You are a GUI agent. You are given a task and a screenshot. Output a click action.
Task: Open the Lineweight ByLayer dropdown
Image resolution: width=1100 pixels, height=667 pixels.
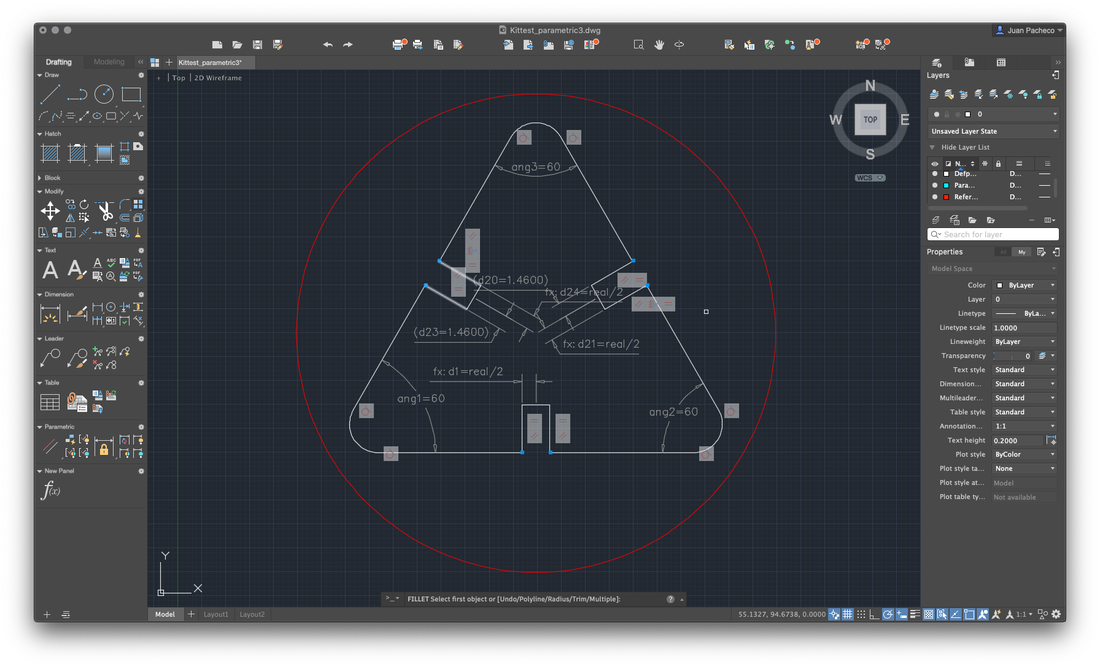[1025, 342]
